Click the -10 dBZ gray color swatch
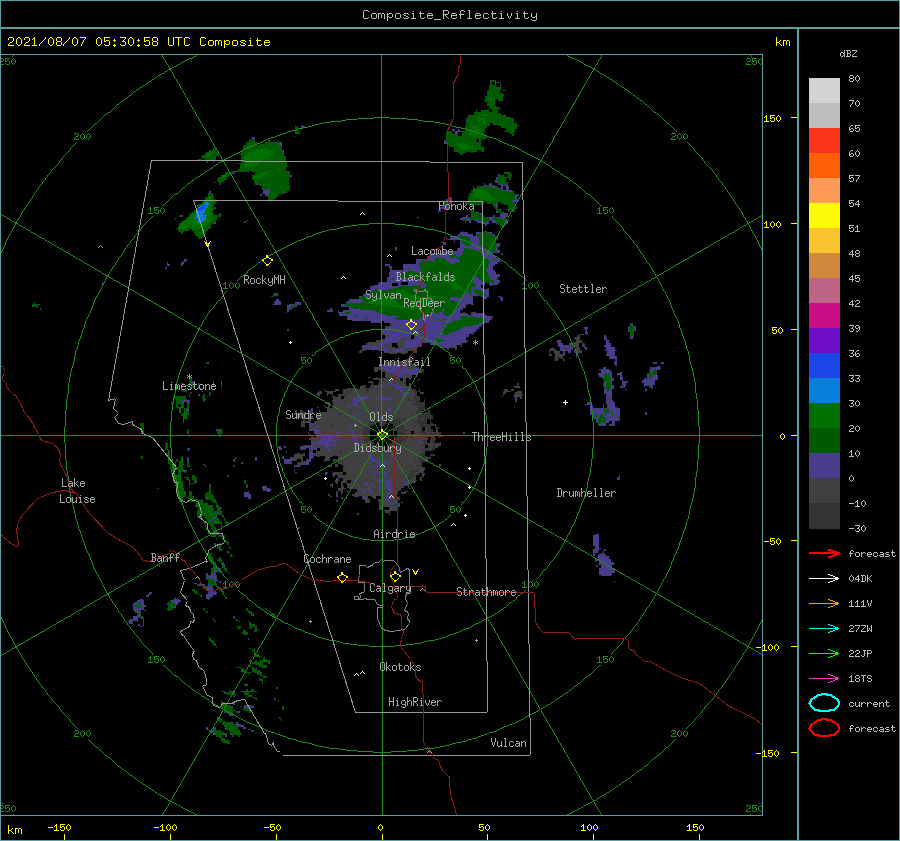This screenshot has width=900, height=841. (x=824, y=516)
